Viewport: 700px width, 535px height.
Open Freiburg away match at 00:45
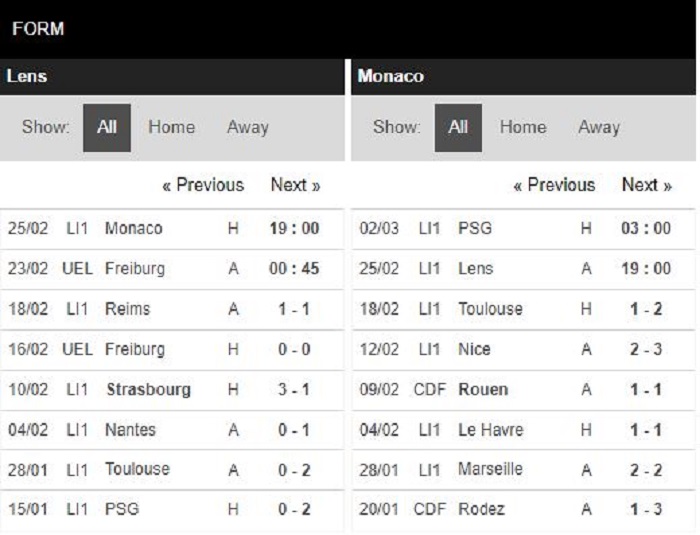pyautogui.click(x=172, y=269)
